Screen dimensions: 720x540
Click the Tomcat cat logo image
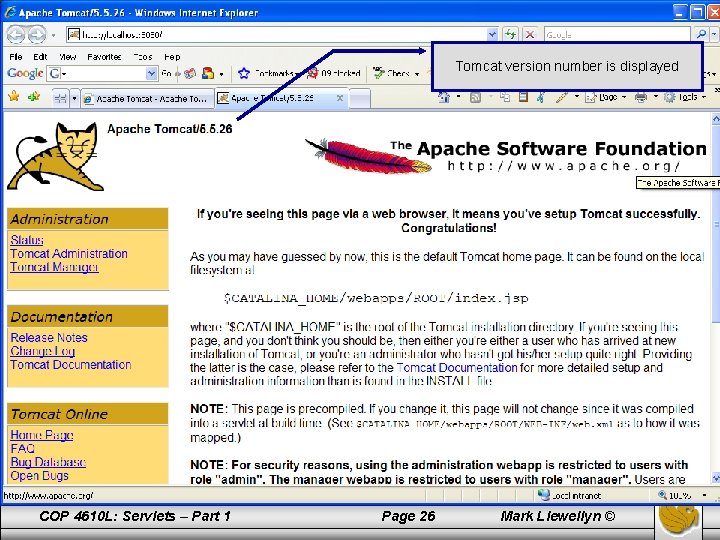pos(56,156)
